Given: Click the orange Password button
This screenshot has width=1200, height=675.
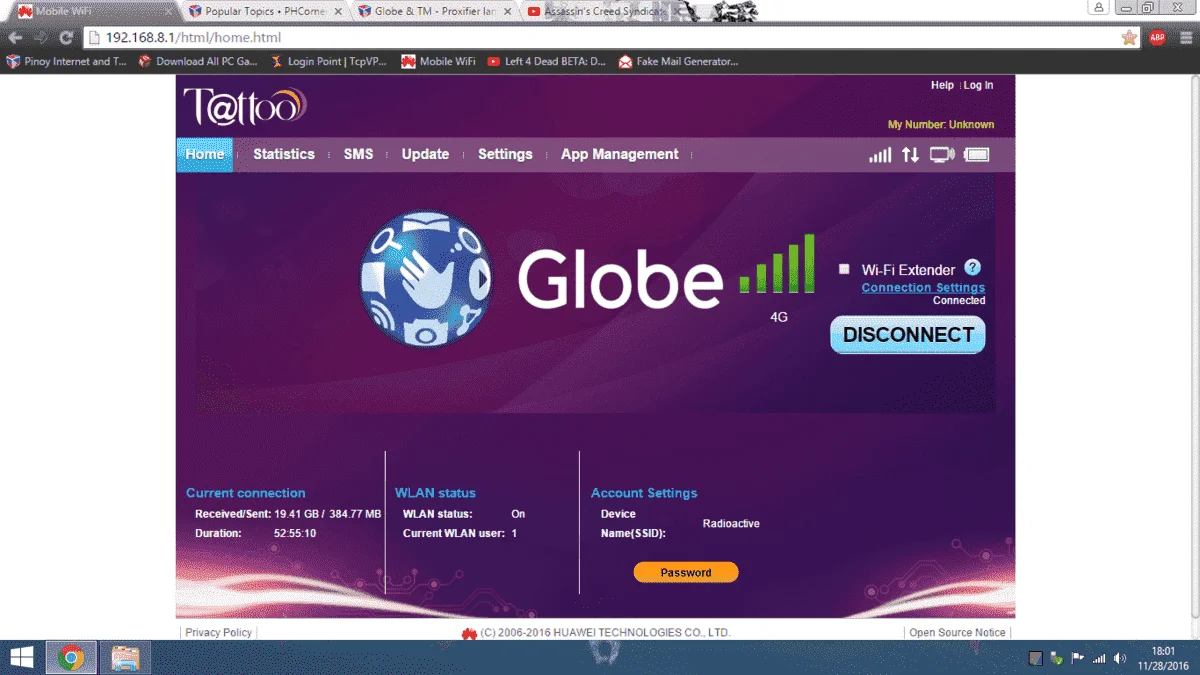Looking at the screenshot, I should tap(686, 573).
